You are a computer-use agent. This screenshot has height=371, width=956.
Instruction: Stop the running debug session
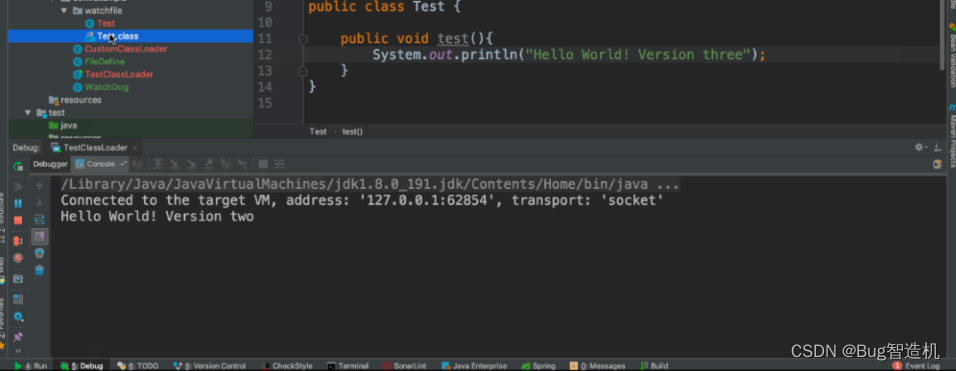coord(18,221)
